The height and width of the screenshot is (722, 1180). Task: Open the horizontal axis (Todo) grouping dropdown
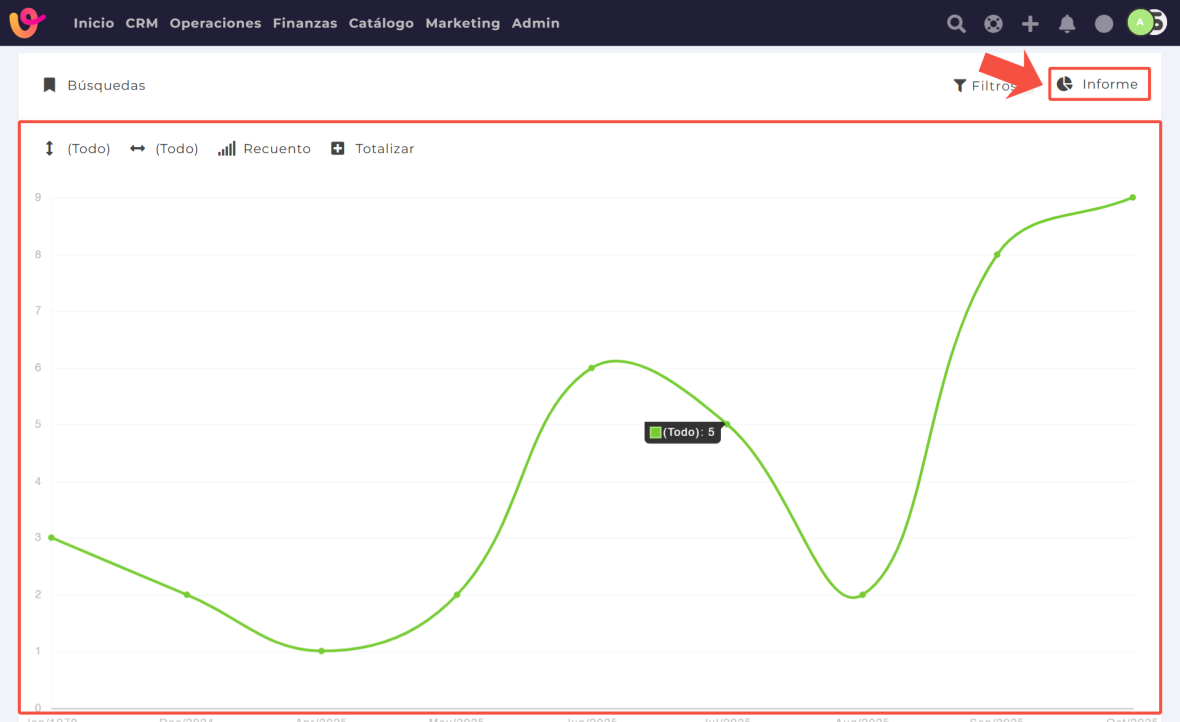tap(165, 148)
